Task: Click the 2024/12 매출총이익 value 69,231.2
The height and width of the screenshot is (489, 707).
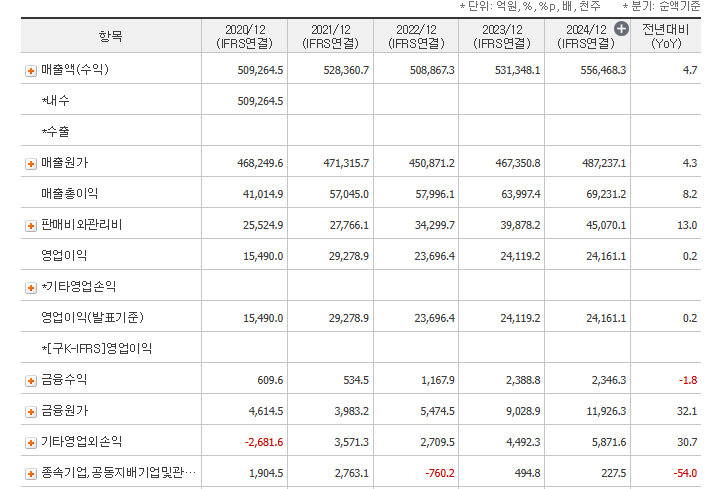Action: [606, 195]
